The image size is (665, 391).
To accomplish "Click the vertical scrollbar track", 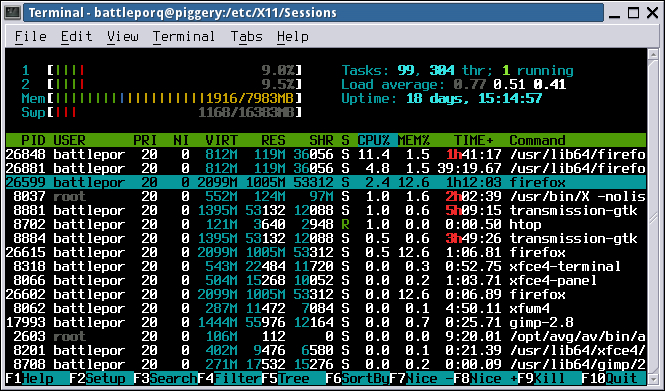I will click(653, 216).
